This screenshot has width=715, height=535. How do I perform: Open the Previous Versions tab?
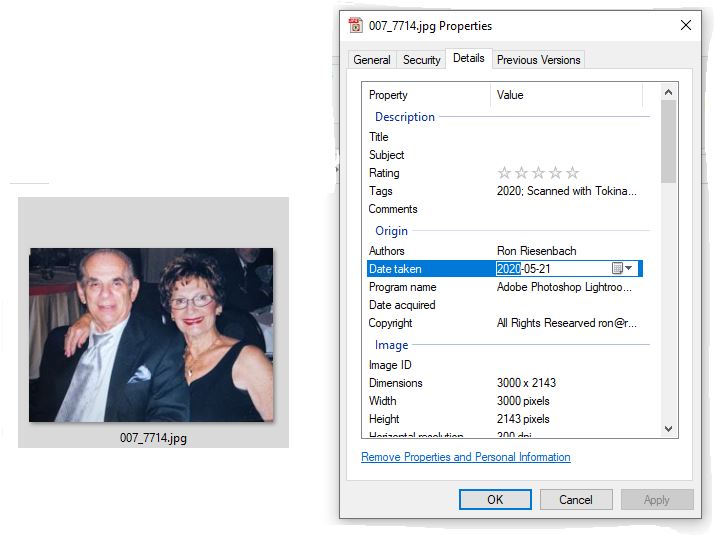click(x=539, y=60)
